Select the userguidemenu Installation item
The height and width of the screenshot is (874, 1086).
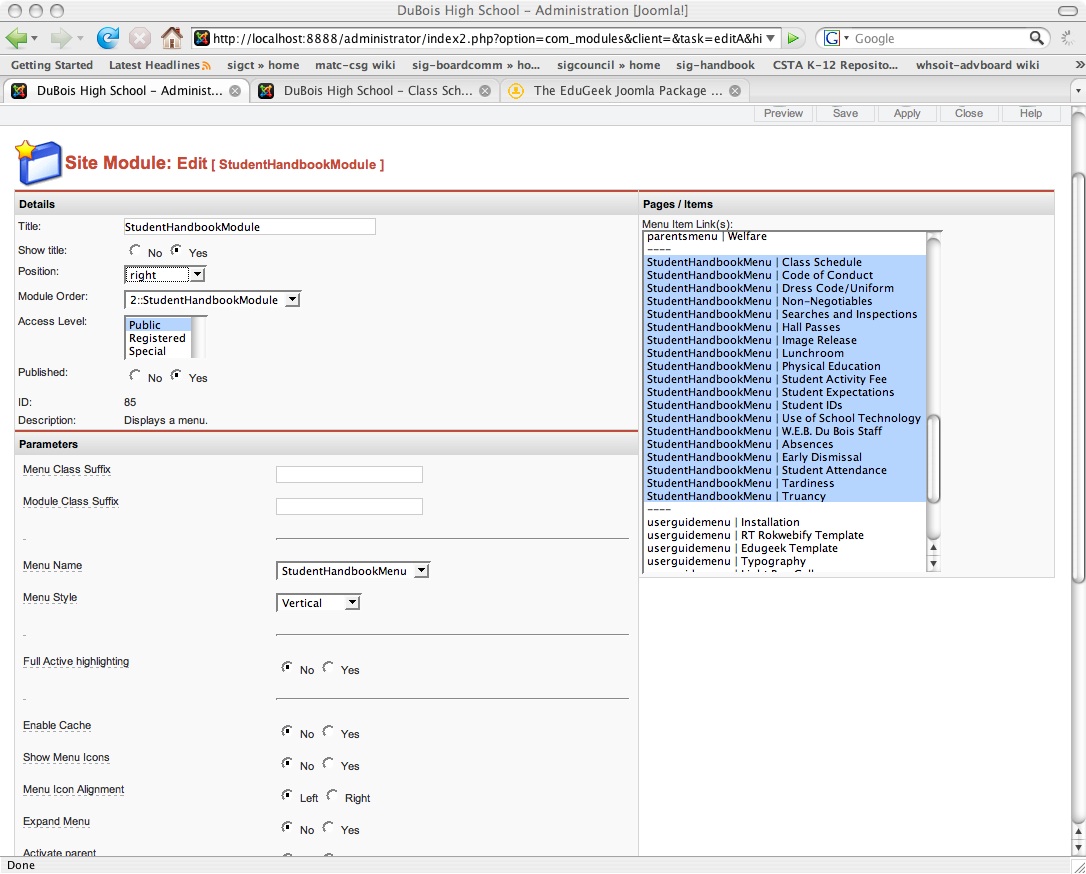[x=785, y=522]
